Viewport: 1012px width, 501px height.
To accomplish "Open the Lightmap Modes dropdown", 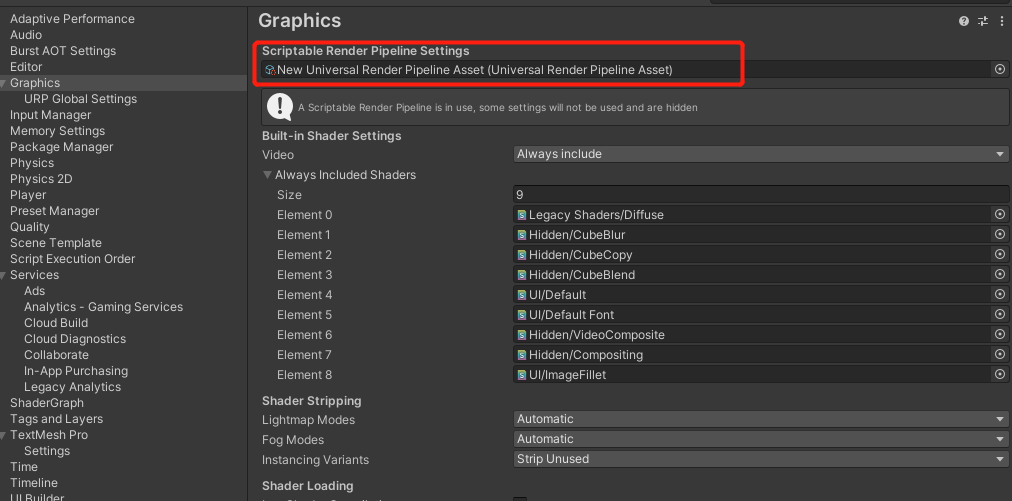I will (x=761, y=419).
